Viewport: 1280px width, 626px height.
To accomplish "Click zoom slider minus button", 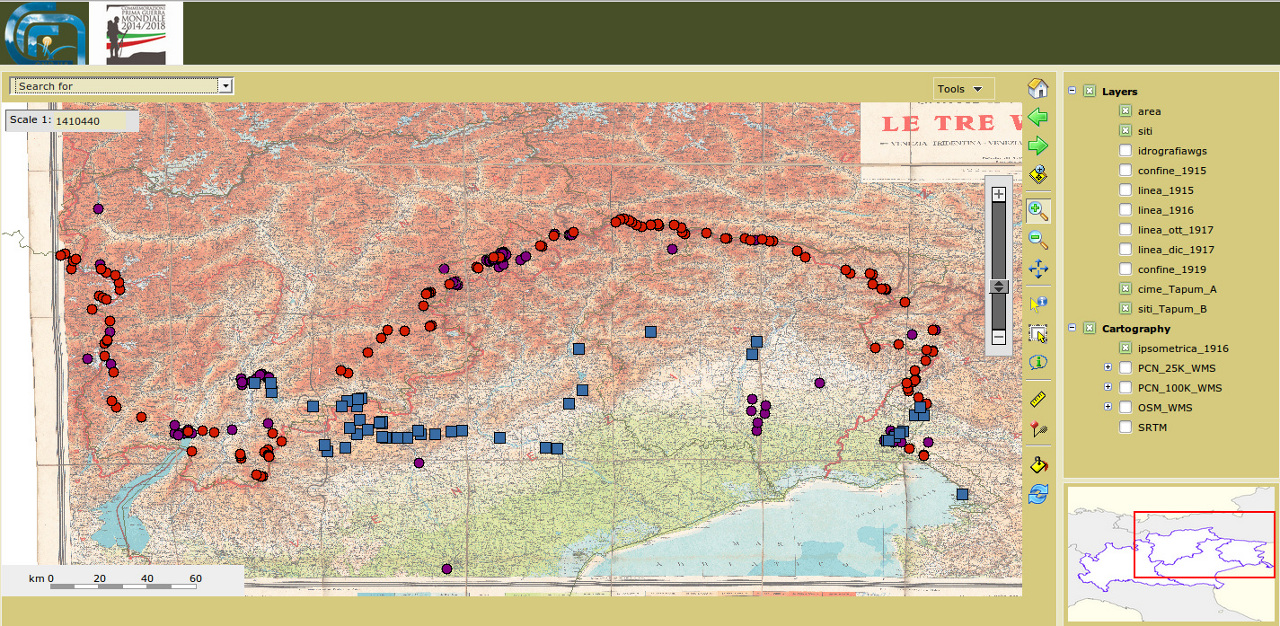I will [x=998, y=338].
